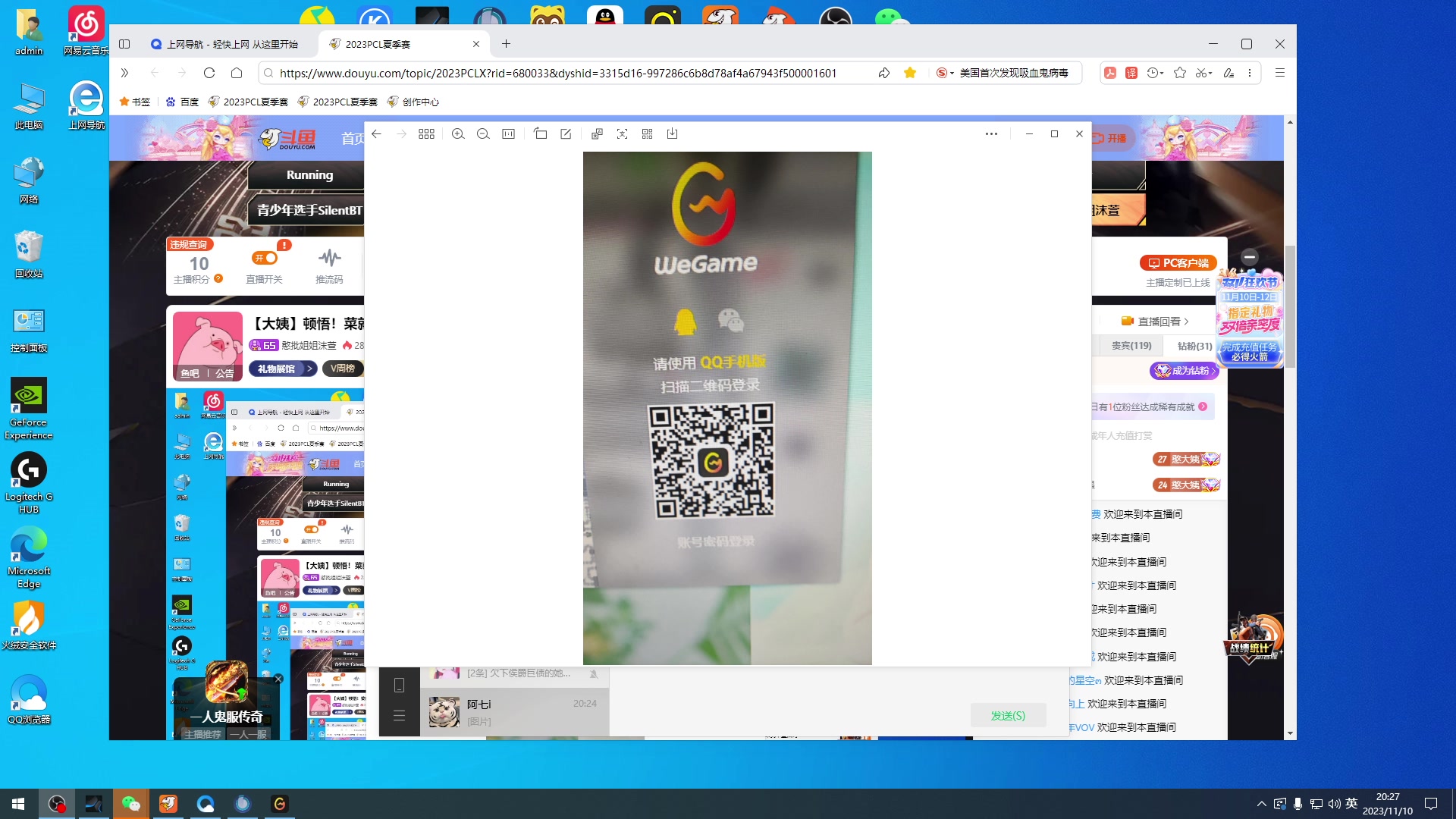
Task: Share the current page from address bar
Action: pos(884,73)
